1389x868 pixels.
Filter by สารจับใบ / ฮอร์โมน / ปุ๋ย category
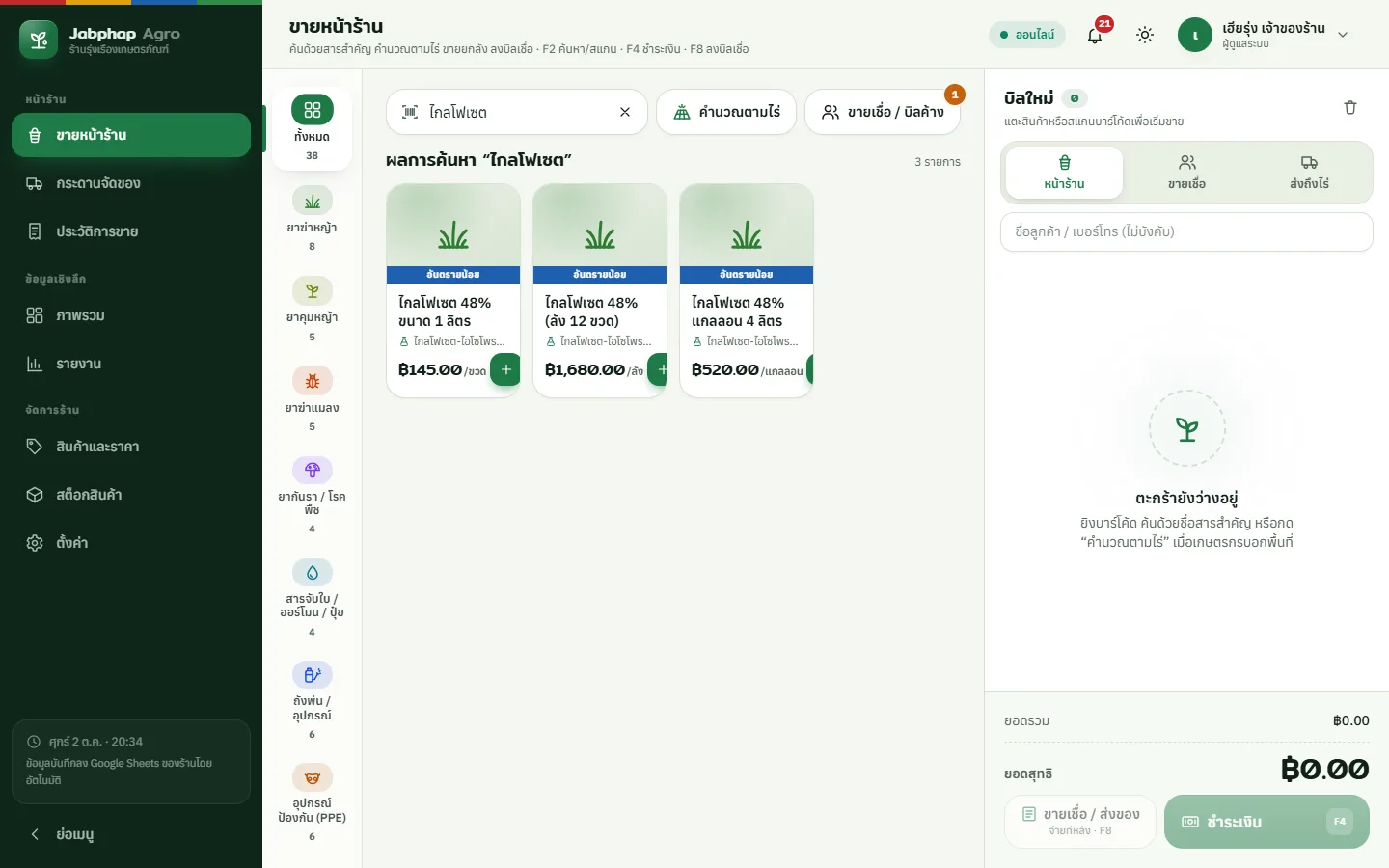point(312,598)
